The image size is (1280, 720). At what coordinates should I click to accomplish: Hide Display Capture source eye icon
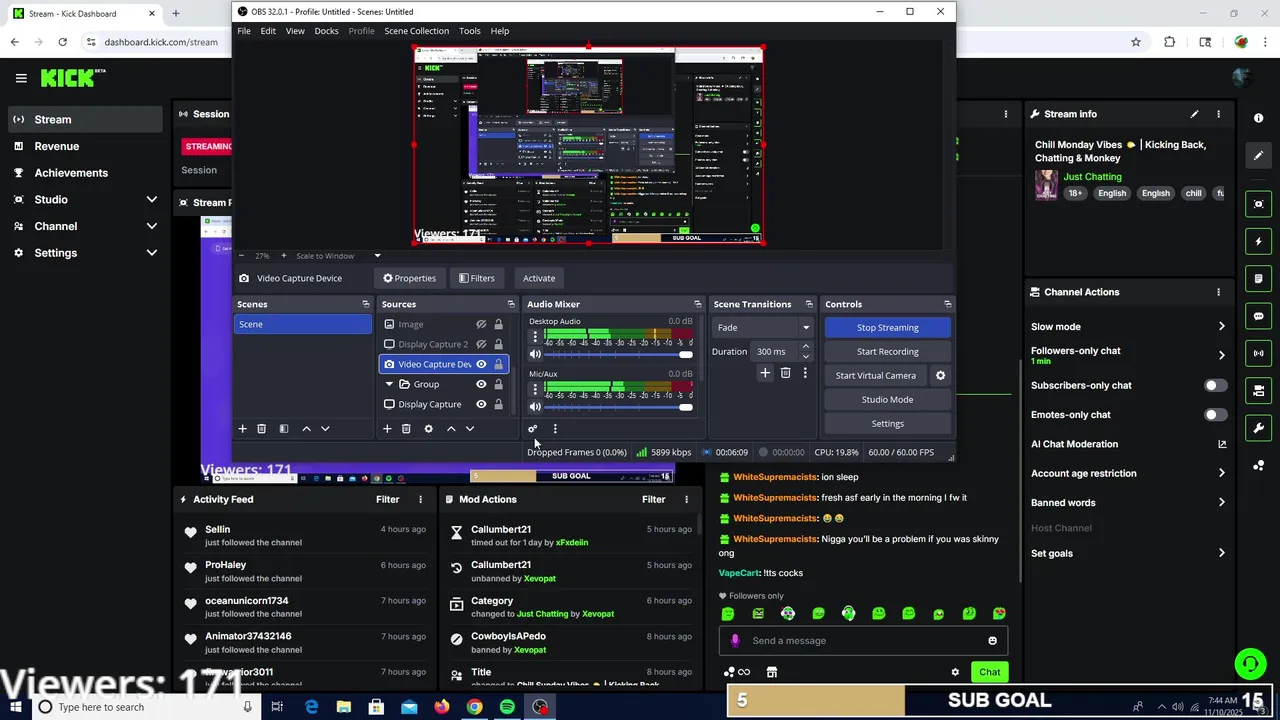[481, 404]
